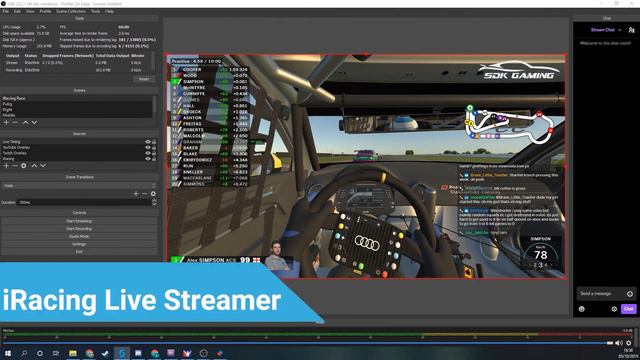Screen dimensions: 640x360
Task: Move the selected source down
Action: (x=43, y=166)
